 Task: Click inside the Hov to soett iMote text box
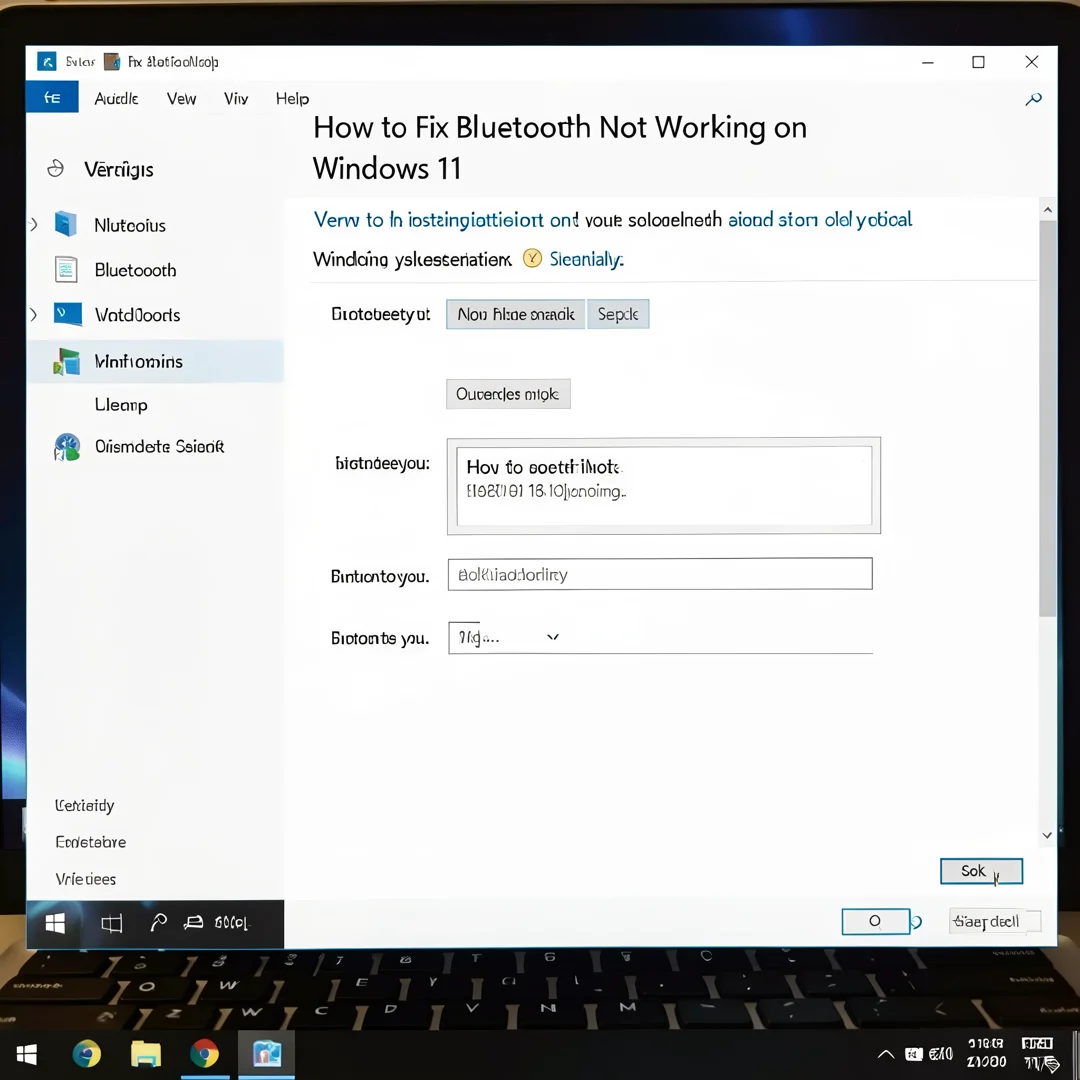[664, 486]
